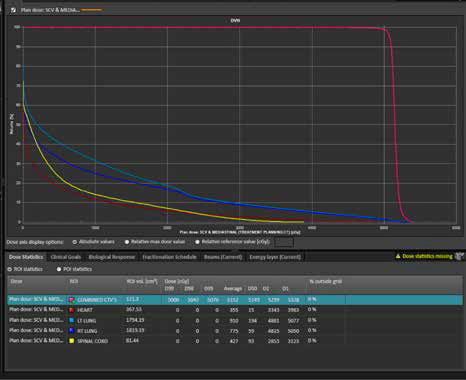Screen dimensions: 466x380
Task: Select Relative max dose value option
Action: tap(127, 242)
